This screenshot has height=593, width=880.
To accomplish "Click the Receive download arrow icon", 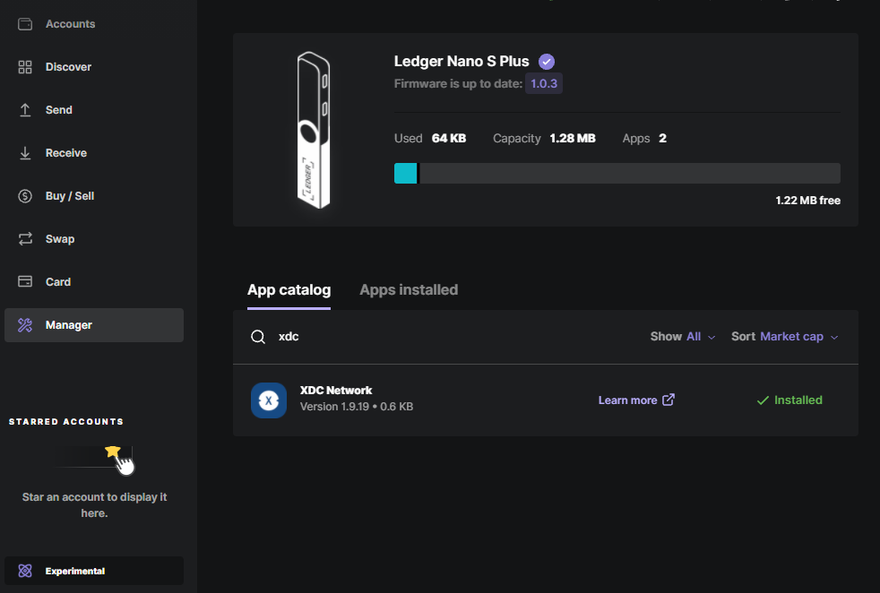I will point(25,153).
